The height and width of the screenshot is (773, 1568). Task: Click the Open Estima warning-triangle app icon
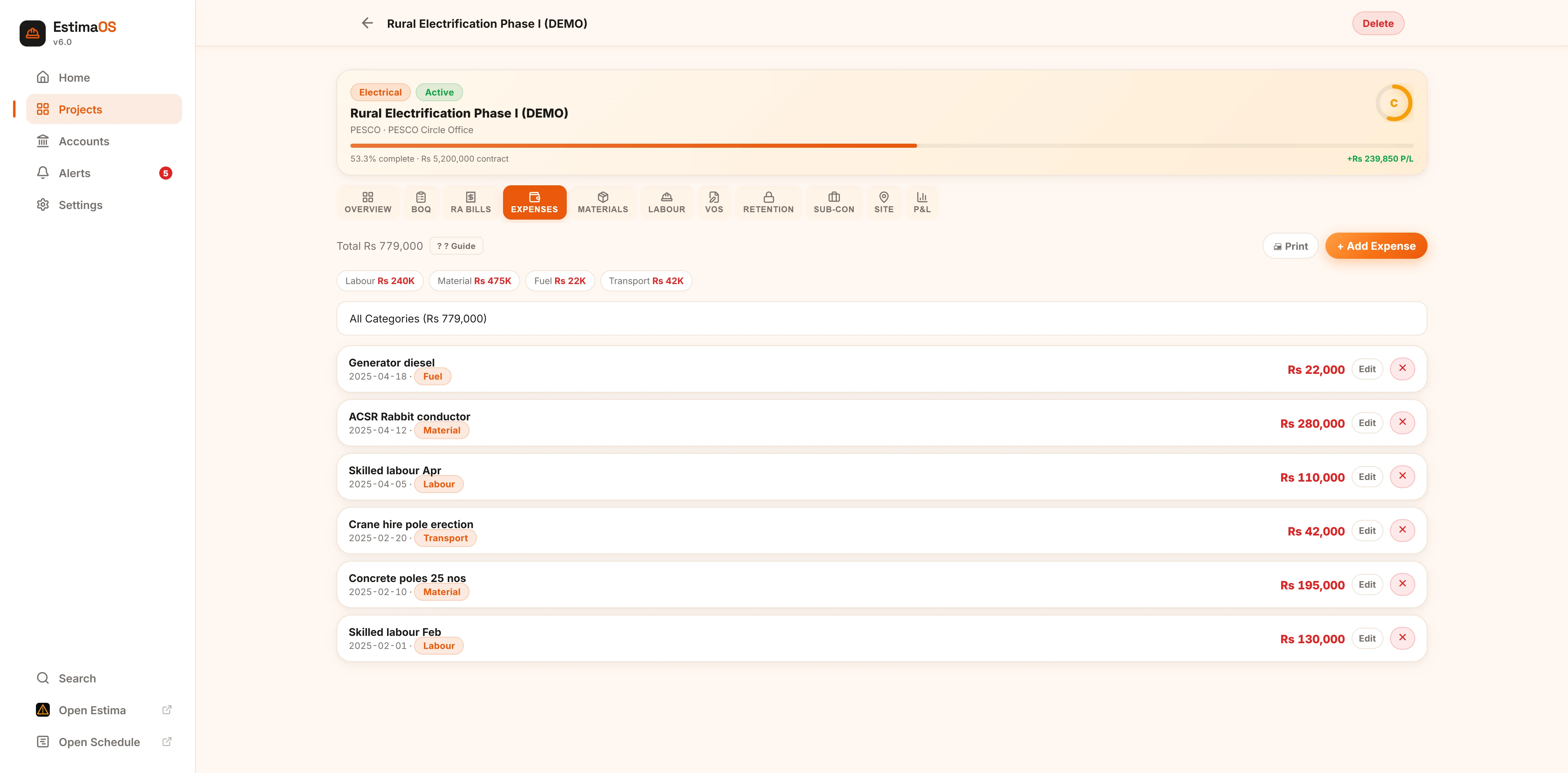click(43, 710)
